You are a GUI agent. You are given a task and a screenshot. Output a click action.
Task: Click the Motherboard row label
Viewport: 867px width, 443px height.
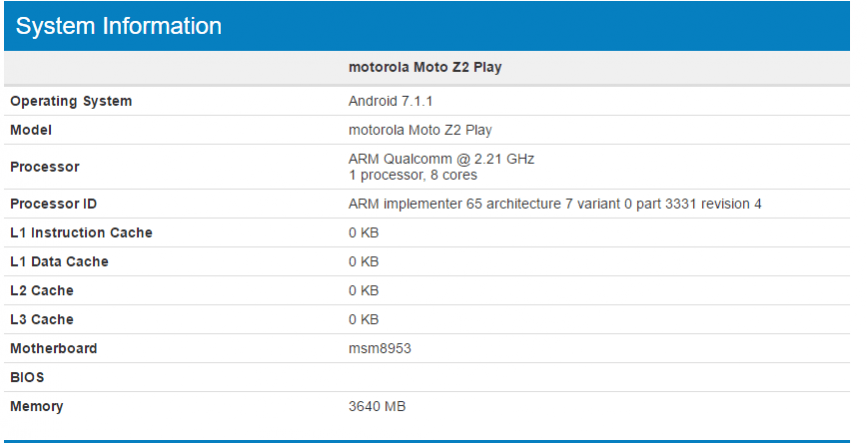tap(54, 349)
